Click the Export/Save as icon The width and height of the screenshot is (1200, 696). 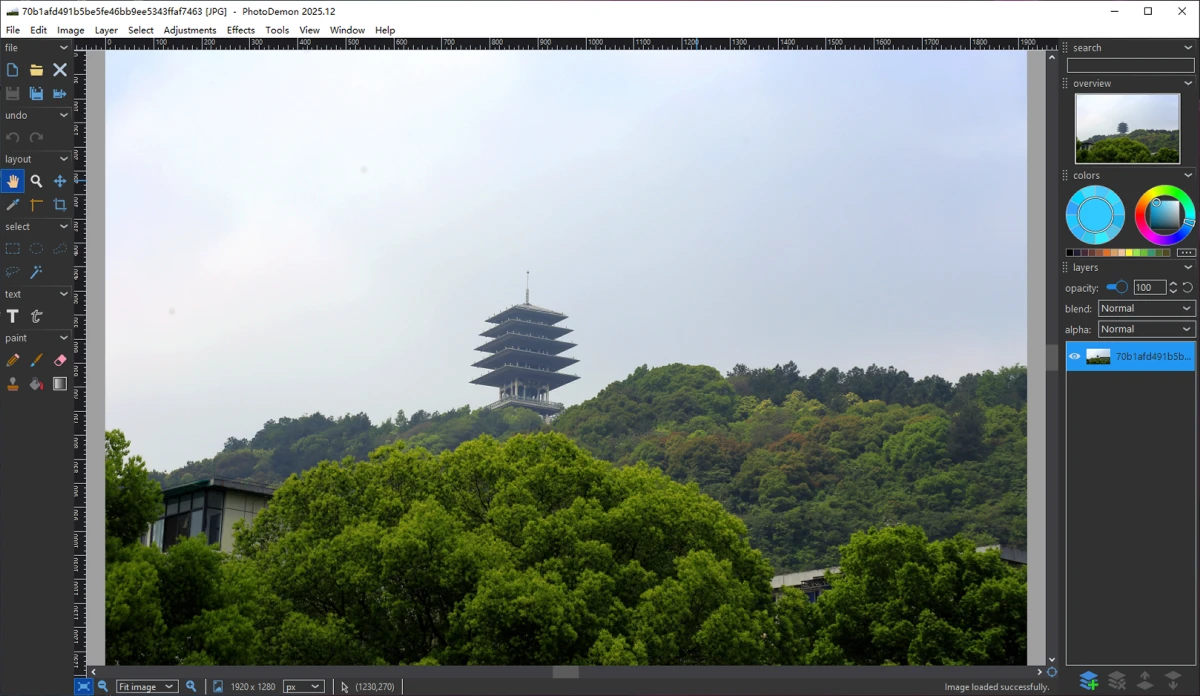click(x=60, y=93)
